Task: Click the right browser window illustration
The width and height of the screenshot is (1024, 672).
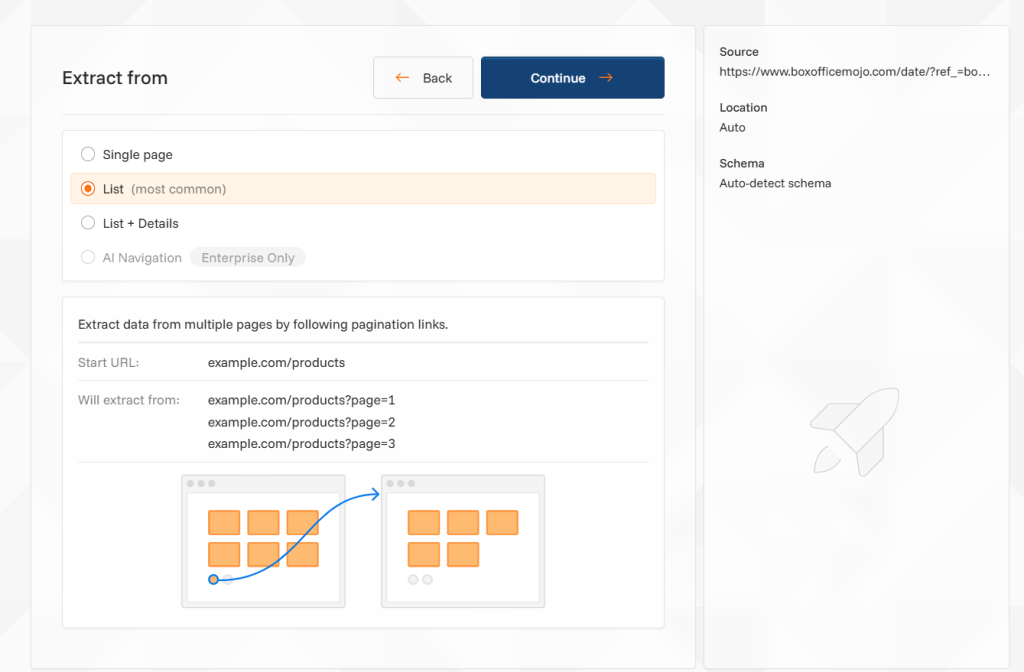Action: (x=463, y=541)
